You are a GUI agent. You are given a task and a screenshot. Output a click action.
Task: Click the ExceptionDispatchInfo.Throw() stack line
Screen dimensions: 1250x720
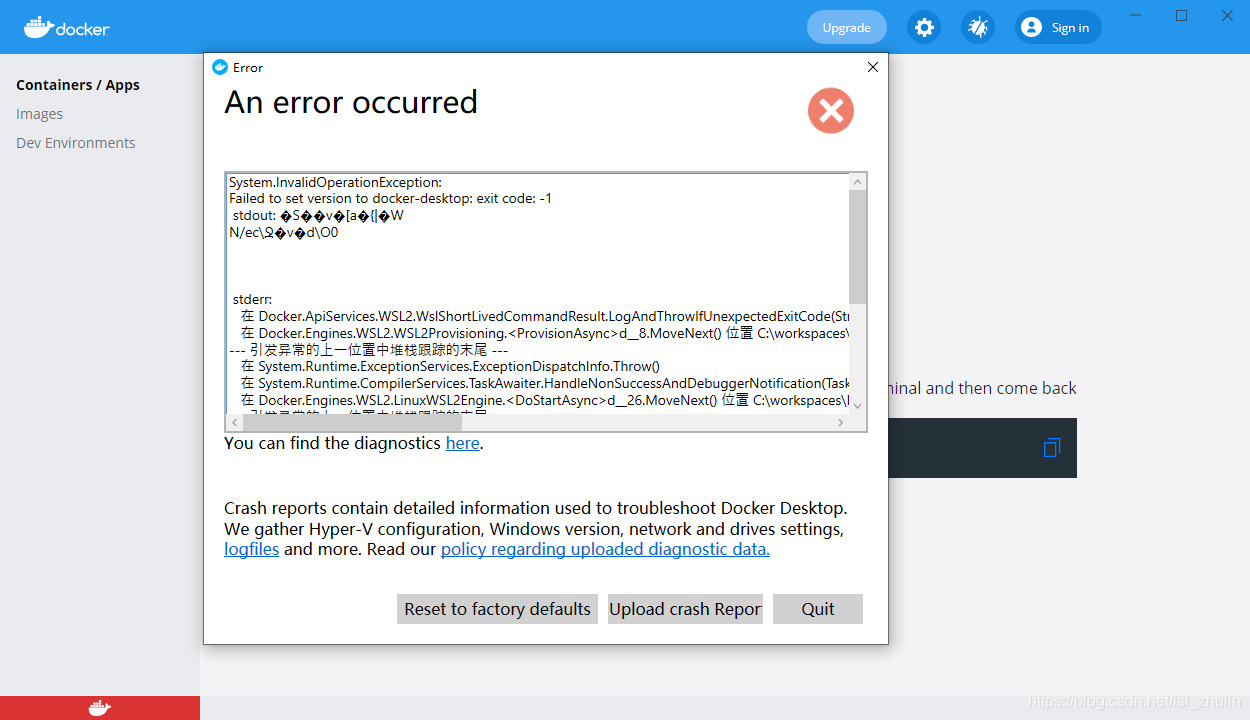pyautogui.click(x=450, y=366)
